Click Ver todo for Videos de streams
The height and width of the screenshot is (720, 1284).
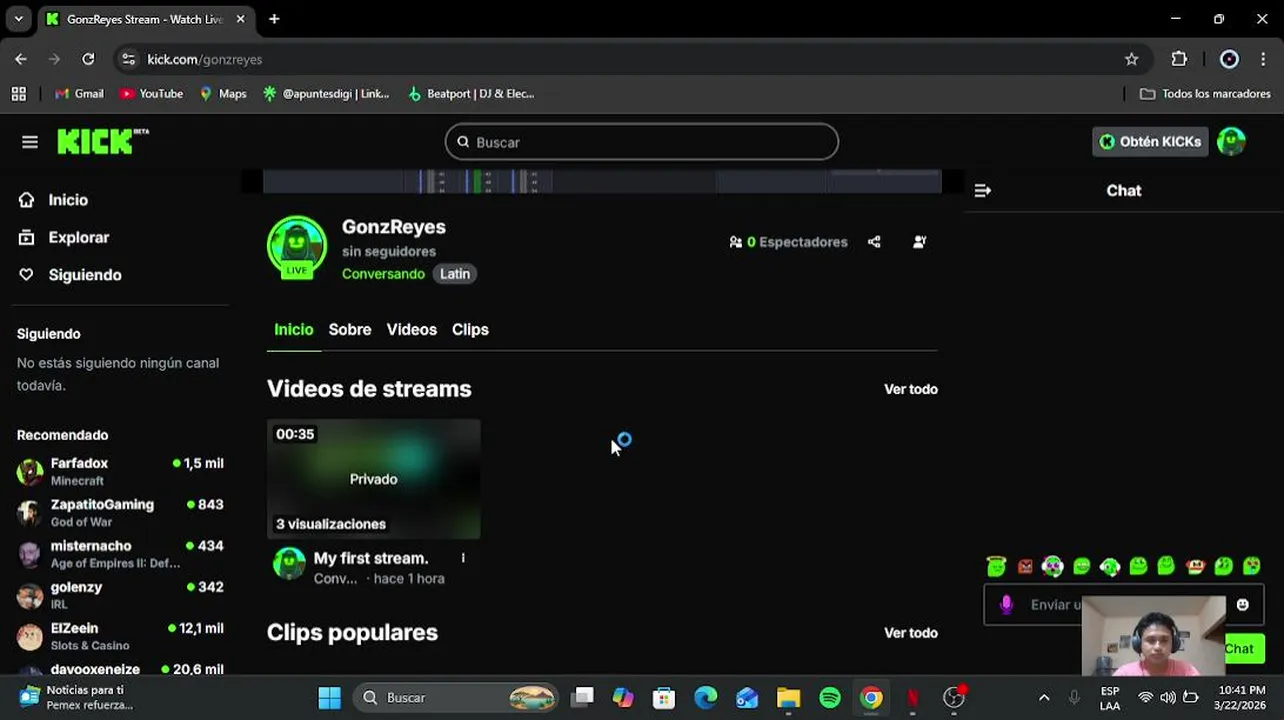911,389
